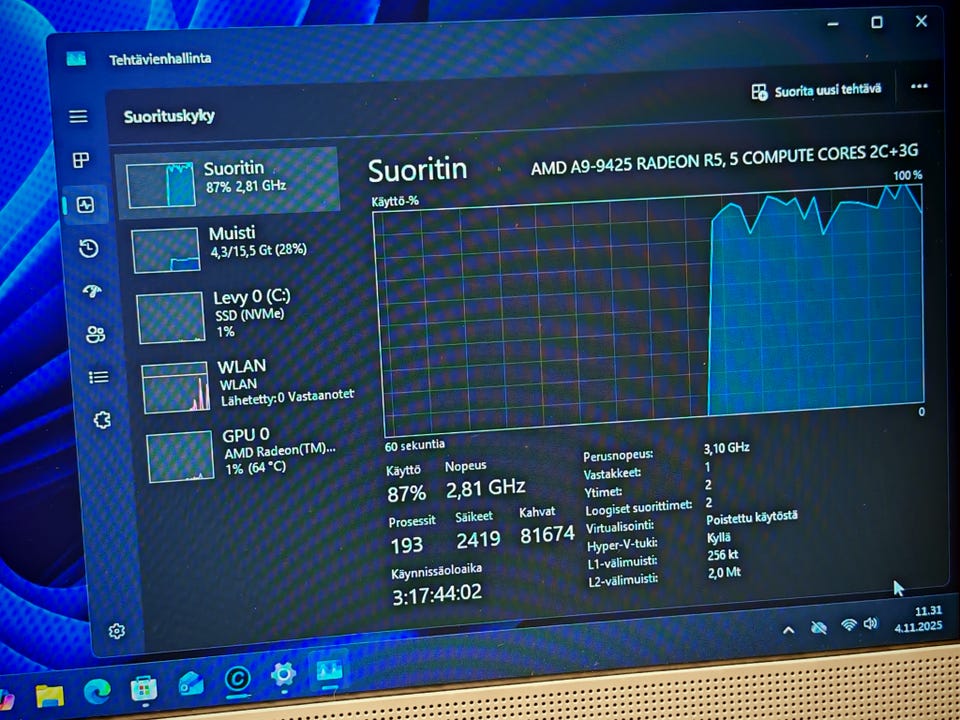Open the Startup apps gauge icon
Image resolution: width=960 pixels, height=720 pixels.
click(x=92, y=291)
